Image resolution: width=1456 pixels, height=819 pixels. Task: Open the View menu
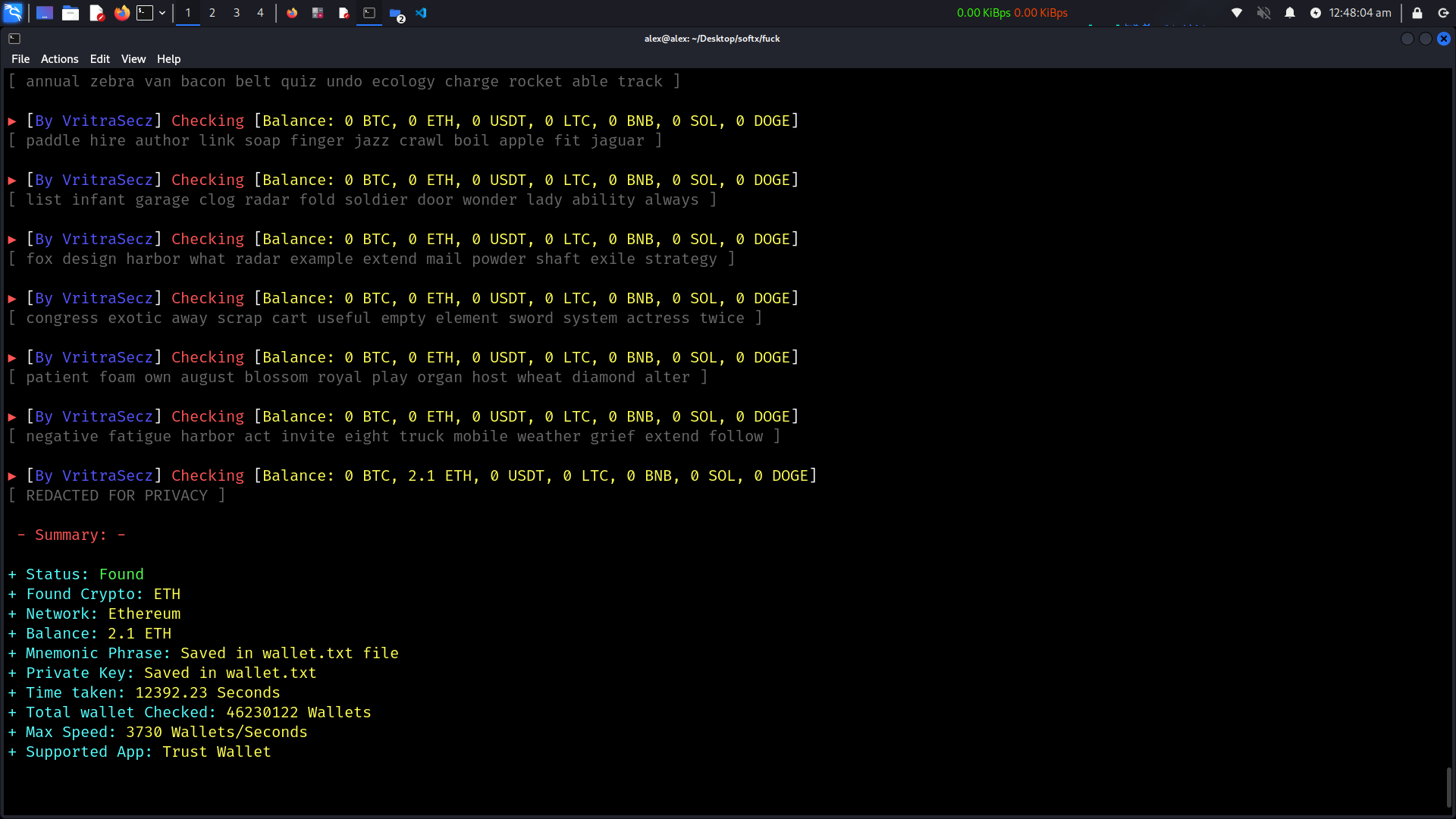pos(133,59)
